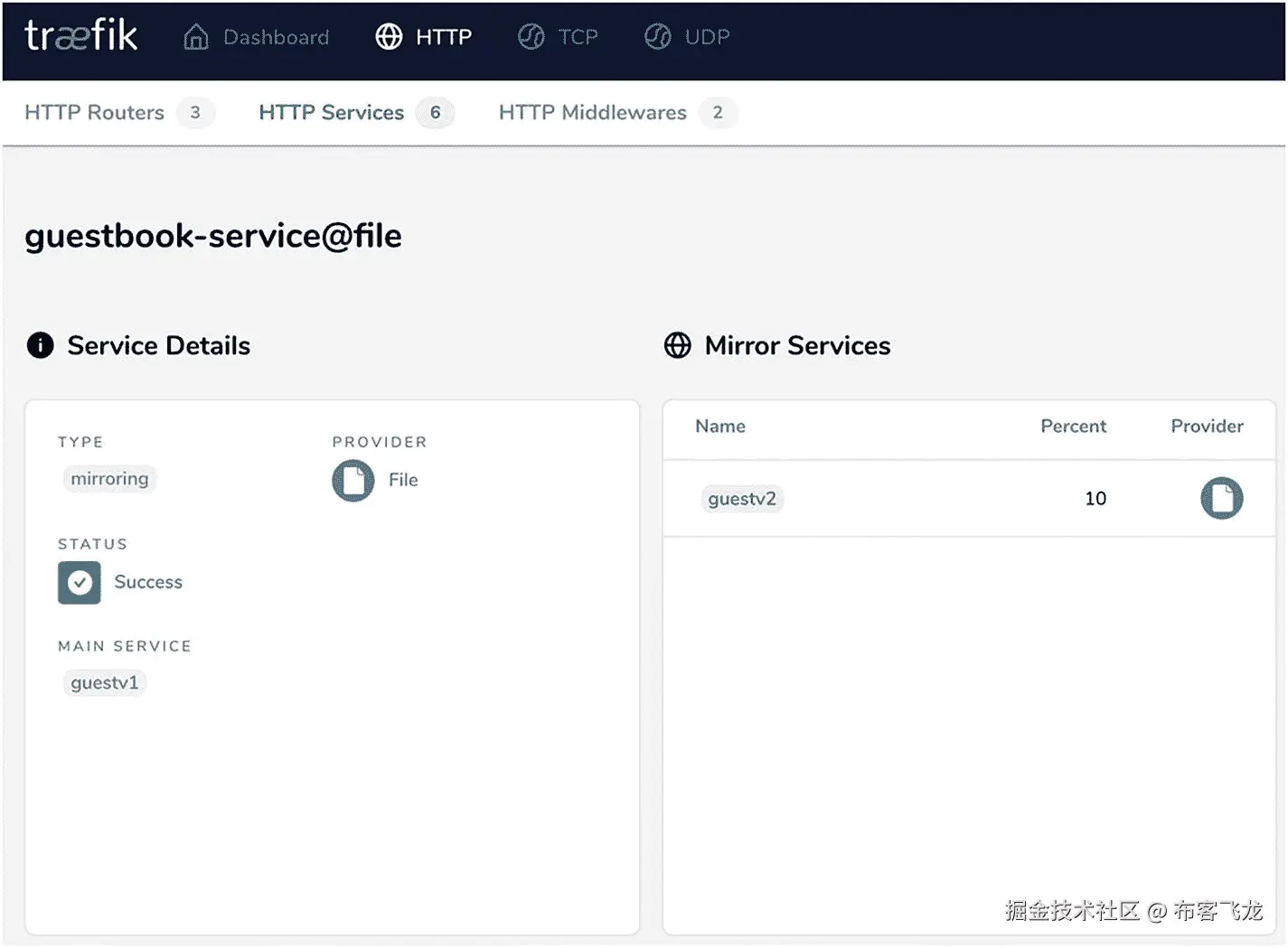Image resolution: width=1288 pixels, height=948 pixels.
Task: Click the Mirror Services globe icon
Action: click(677, 345)
